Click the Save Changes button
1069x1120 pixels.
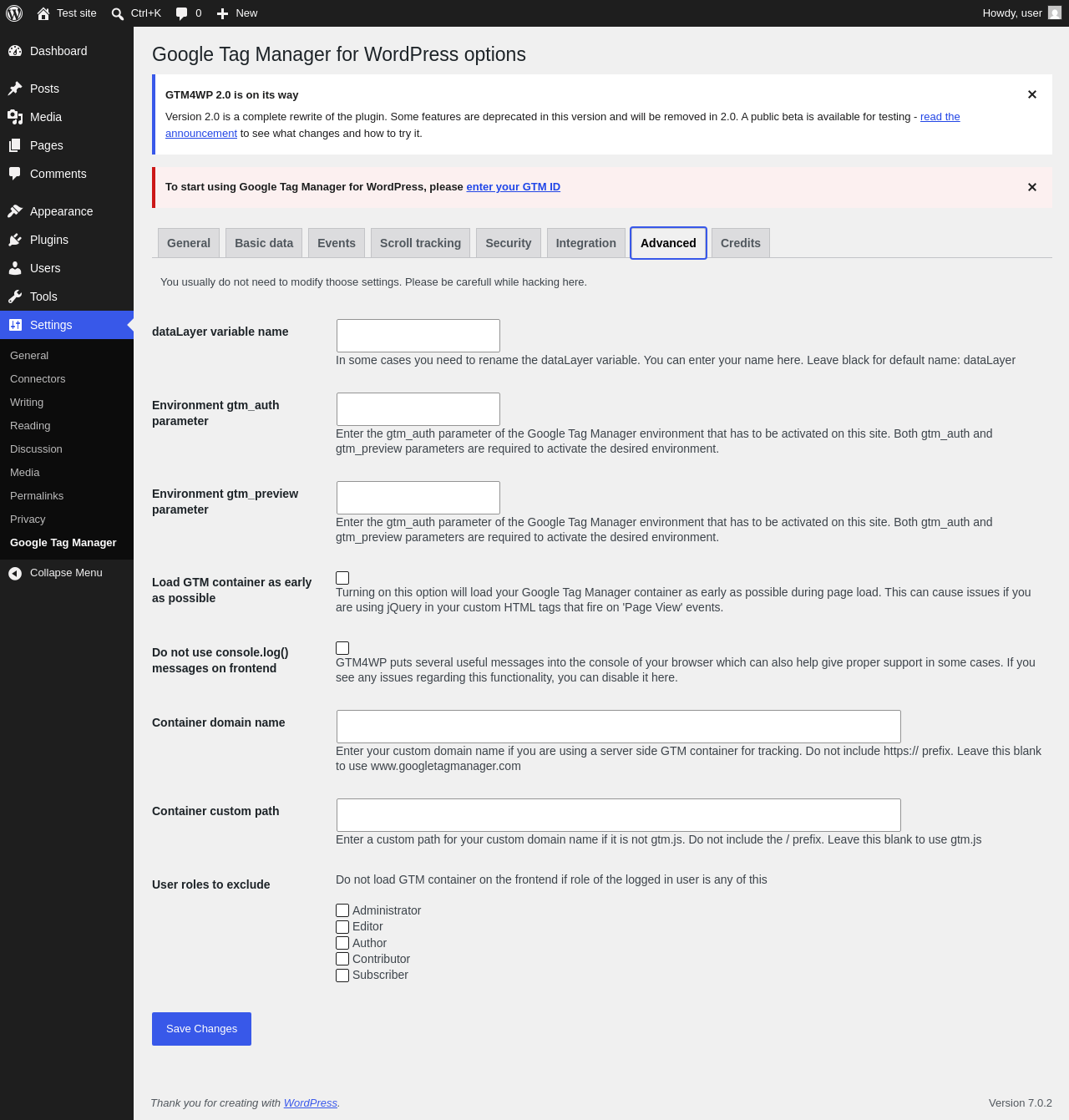click(x=201, y=1029)
